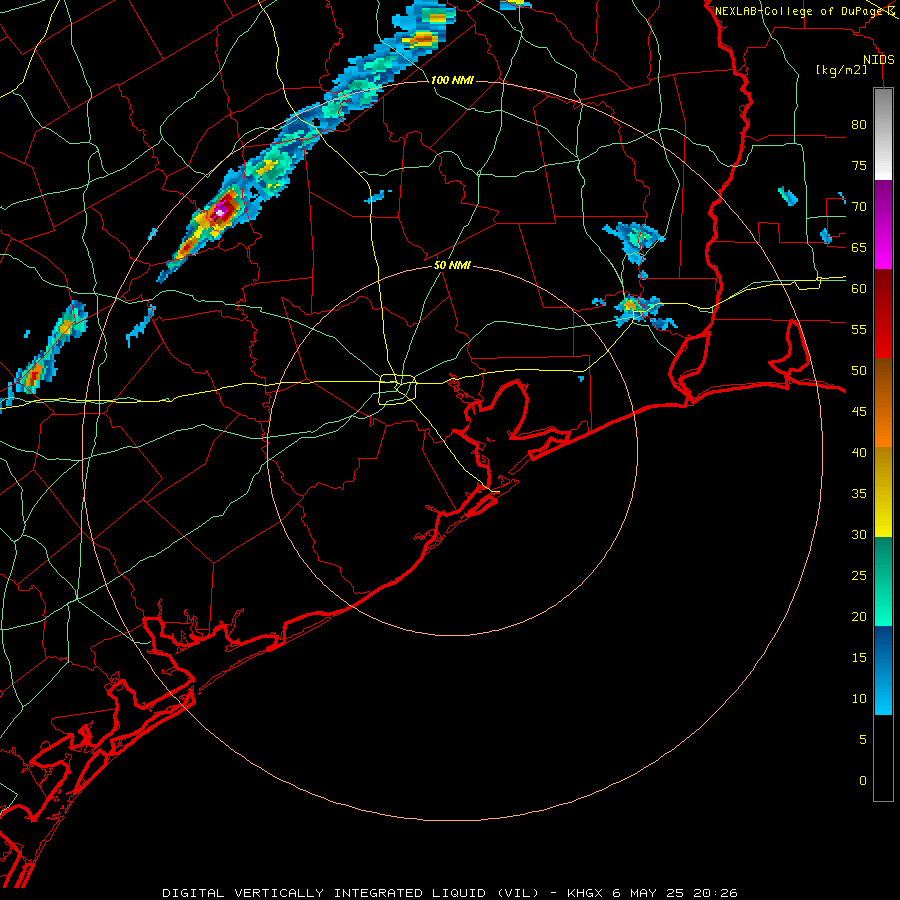The width and height of the screenshot is (900, 900).
Task: Click the 'KHGX 6 MAY 25 20:26' timestamp
Action: tap(652, 893)
